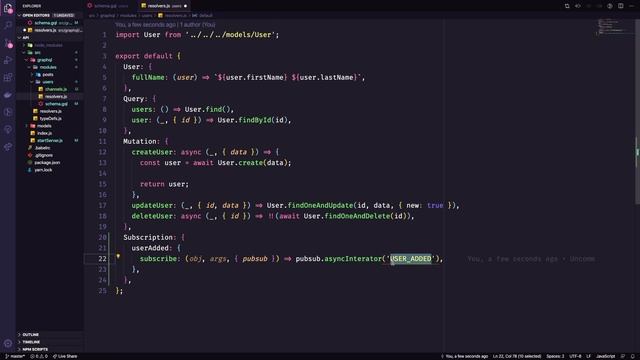Click the UTF-8 encoding indicator
The height and width of the screenshot is (360, 640).
pos(575,356)
